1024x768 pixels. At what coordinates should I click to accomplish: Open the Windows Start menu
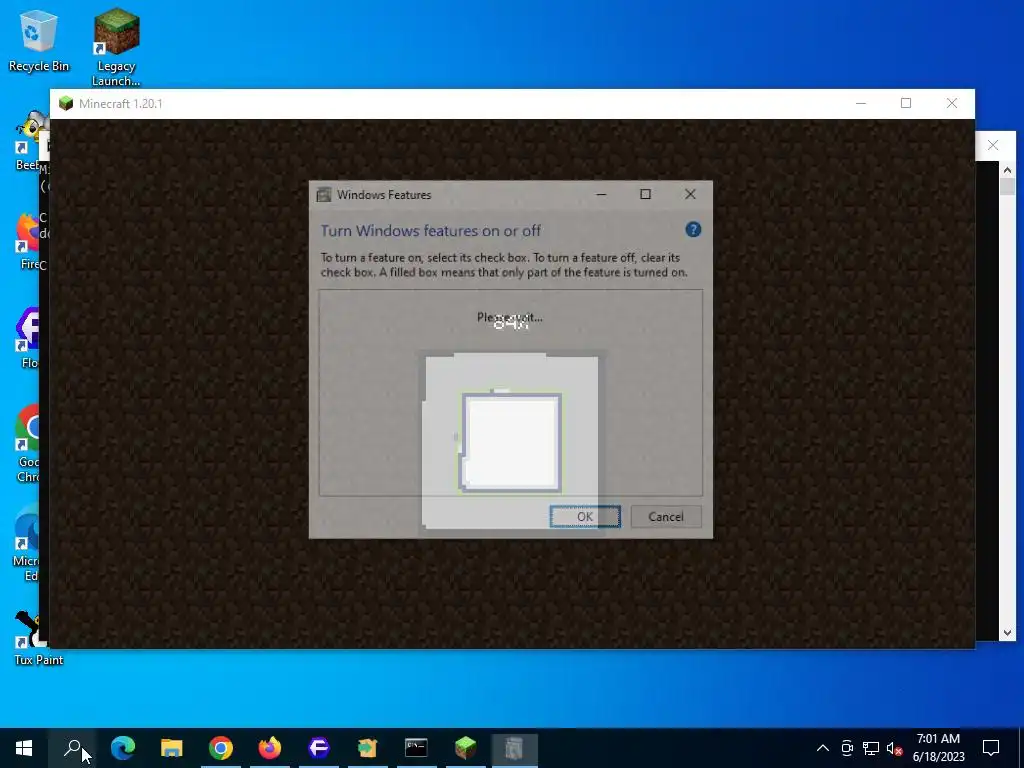coord(24,748)
